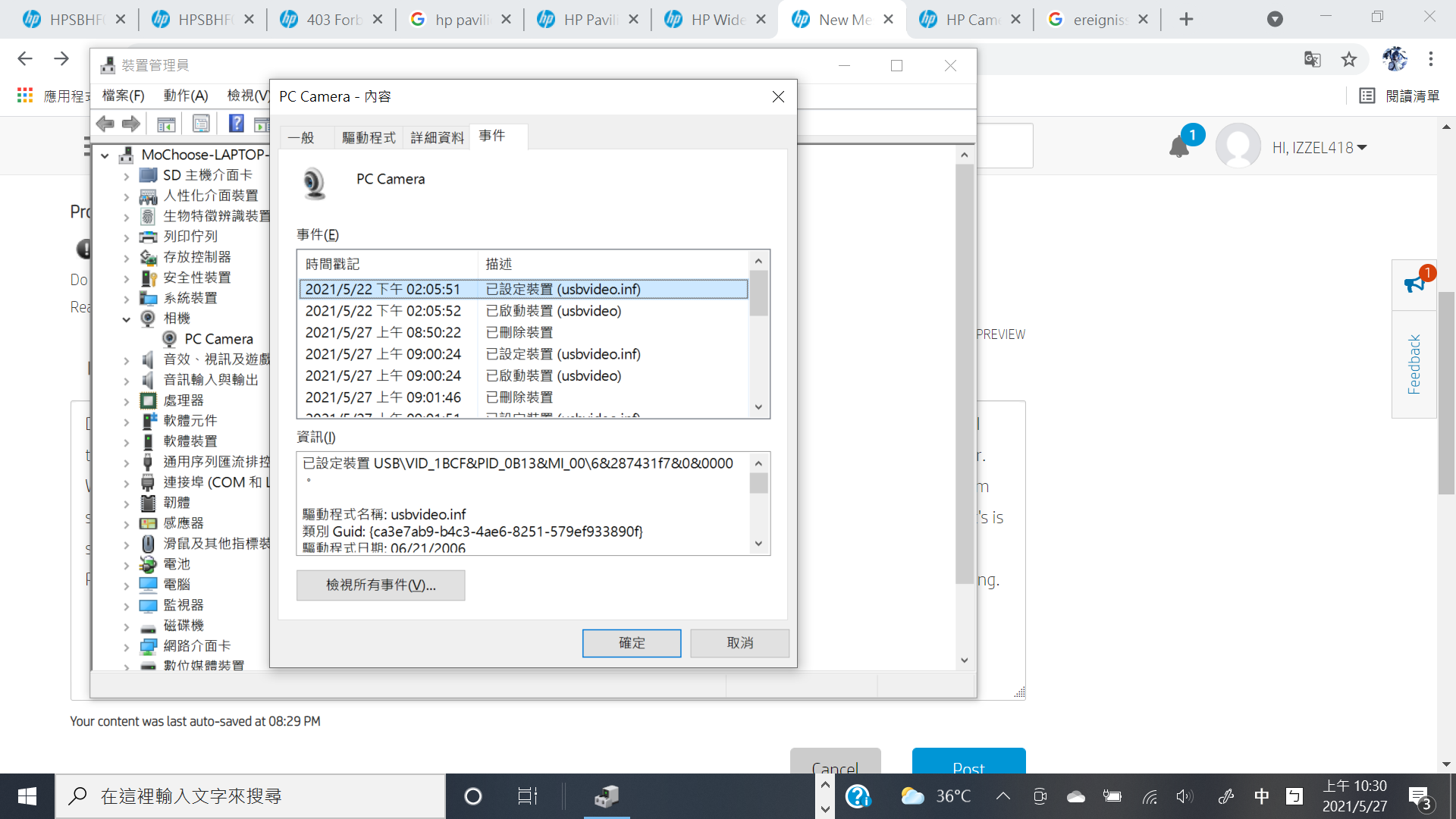Screen dimensions: 1456x819
Task: Bookmark the page using the star icon
Action: coord(1349,59)
